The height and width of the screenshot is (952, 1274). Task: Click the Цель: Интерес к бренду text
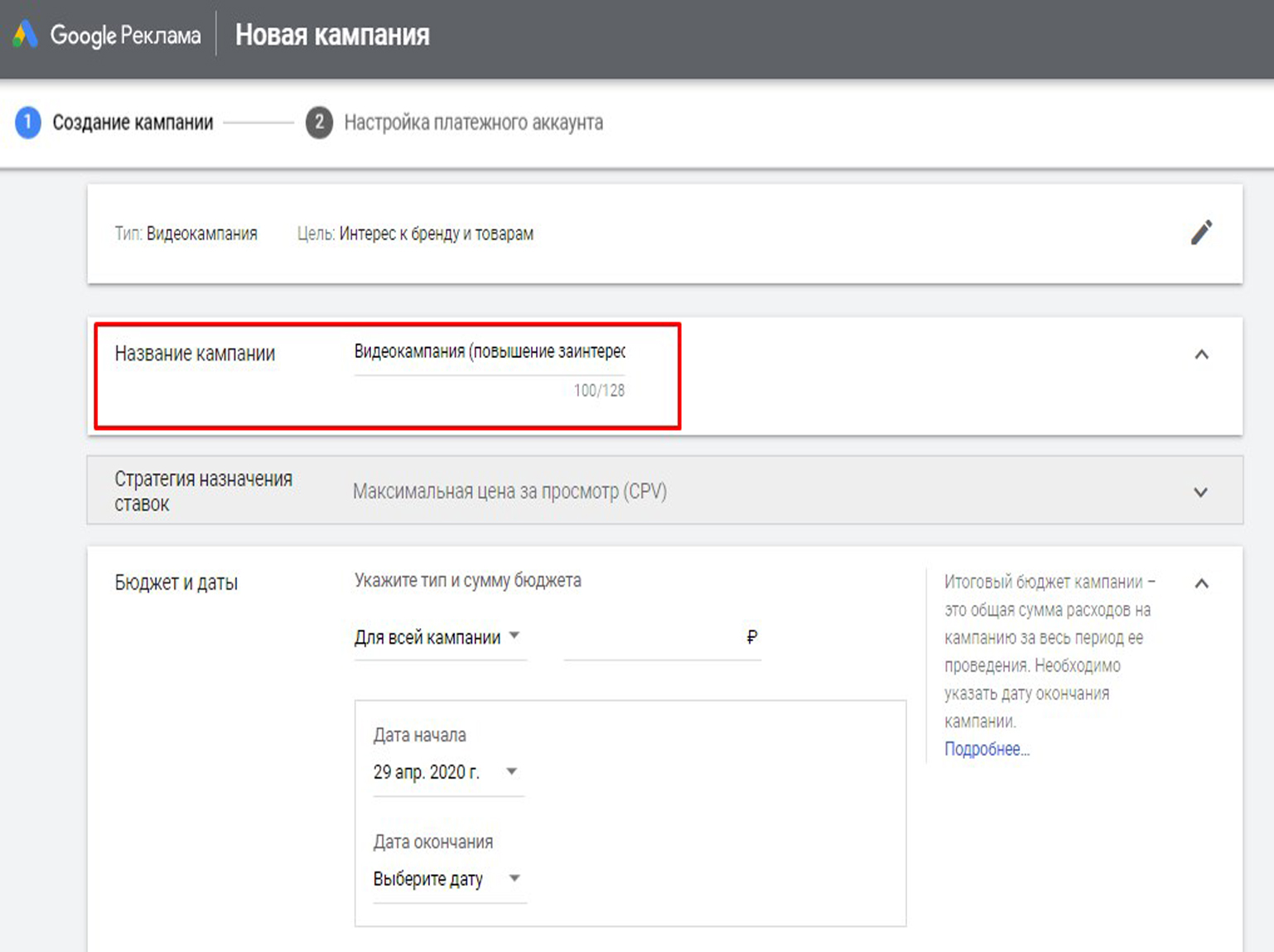tap(415, 234)
